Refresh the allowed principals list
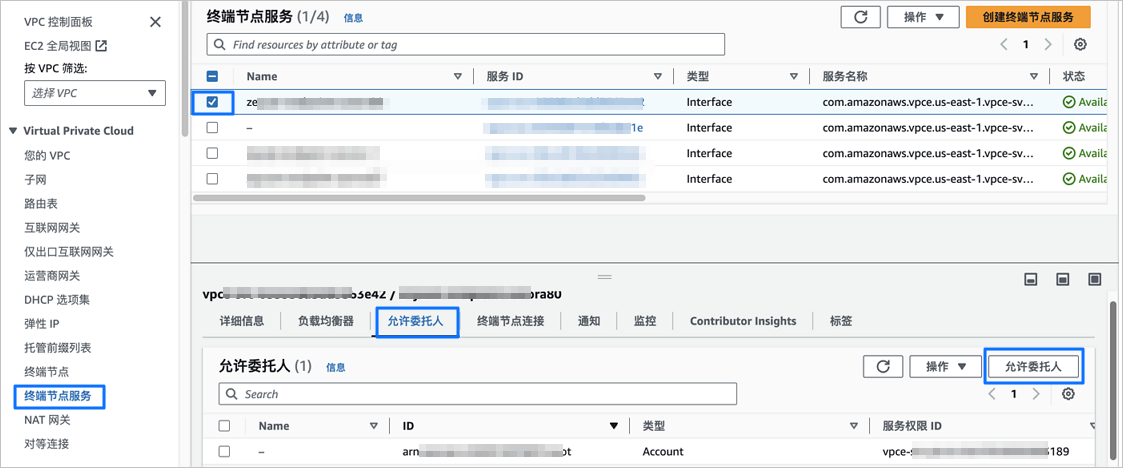The width and height of the screenshot is (1123, 468). click(884, 366)
